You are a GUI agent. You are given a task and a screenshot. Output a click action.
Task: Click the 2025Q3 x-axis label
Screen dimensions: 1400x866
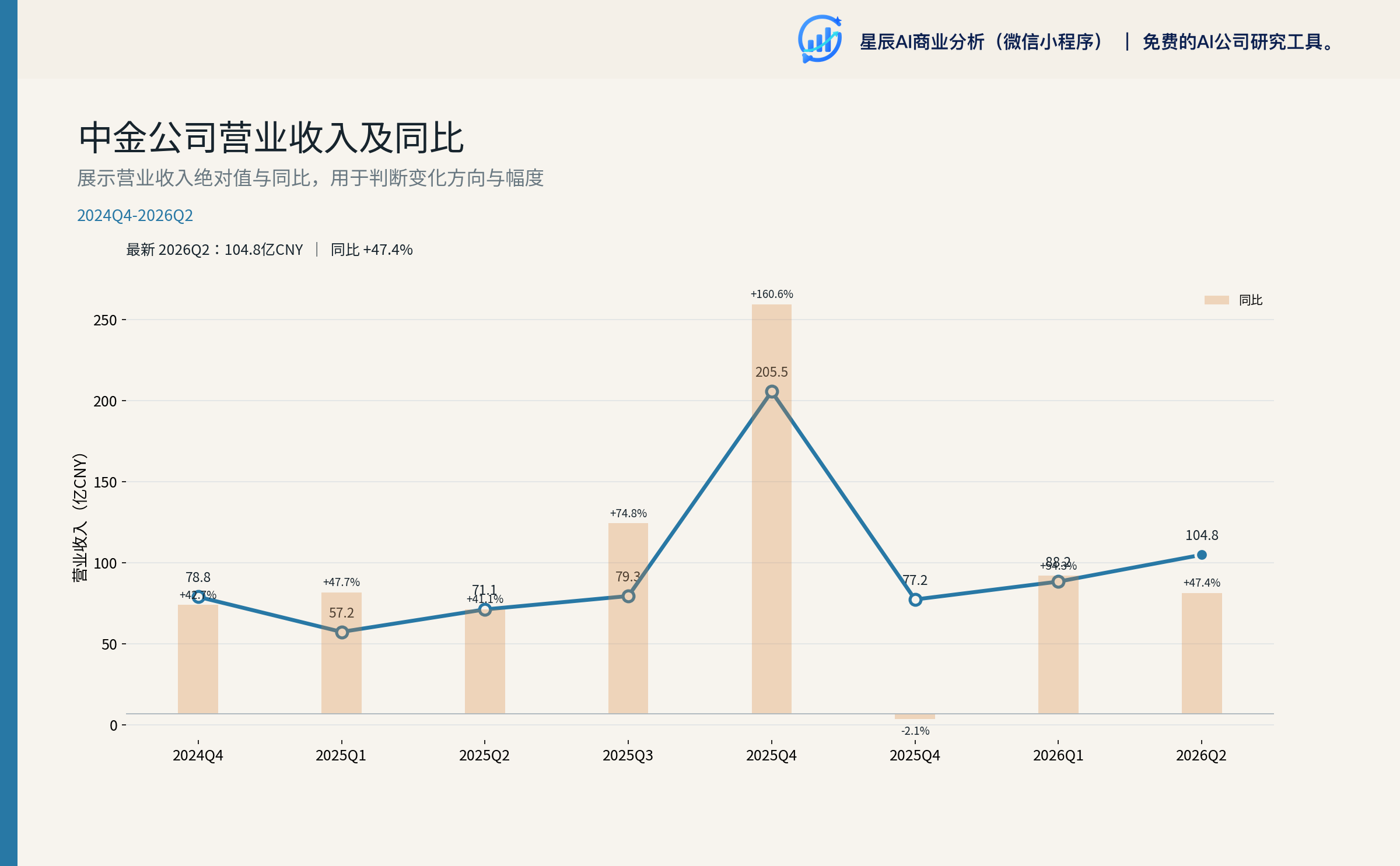[x=628, y=756]
